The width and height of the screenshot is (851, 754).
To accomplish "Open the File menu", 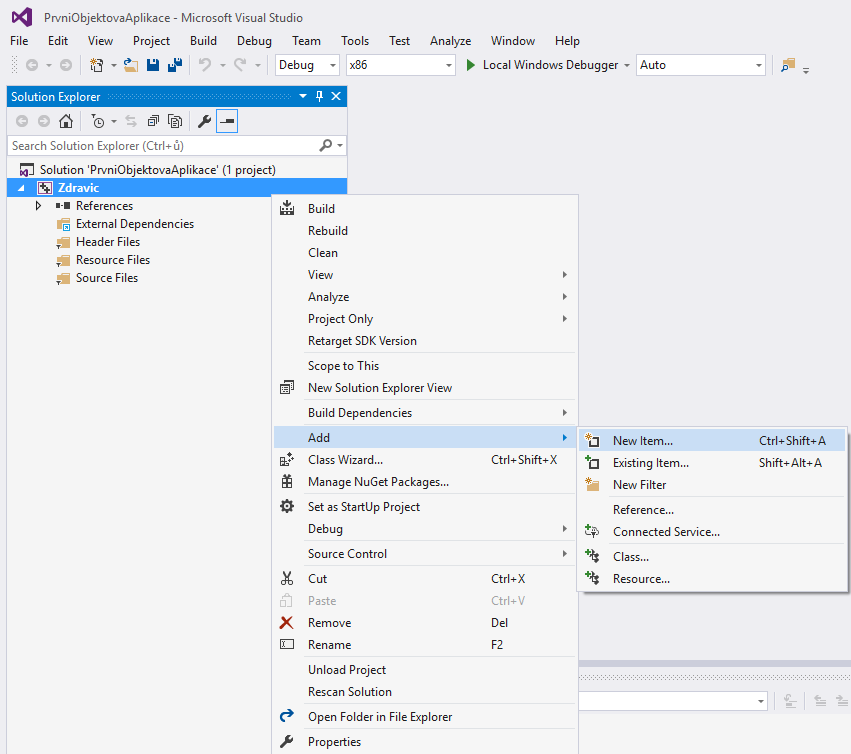I will [x=19, y=41].
